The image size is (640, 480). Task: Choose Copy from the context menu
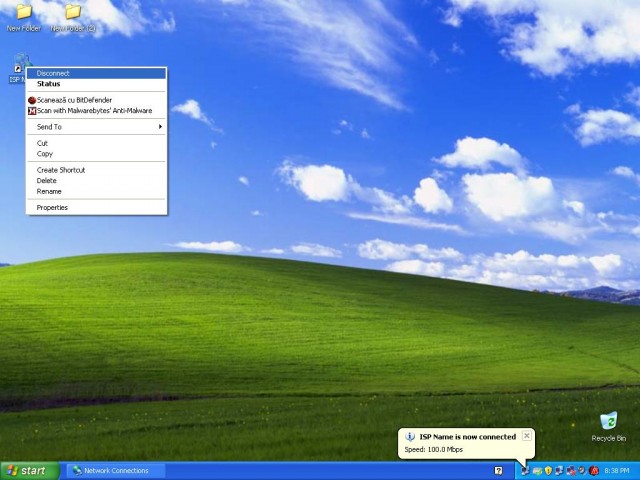coord(96,154)
